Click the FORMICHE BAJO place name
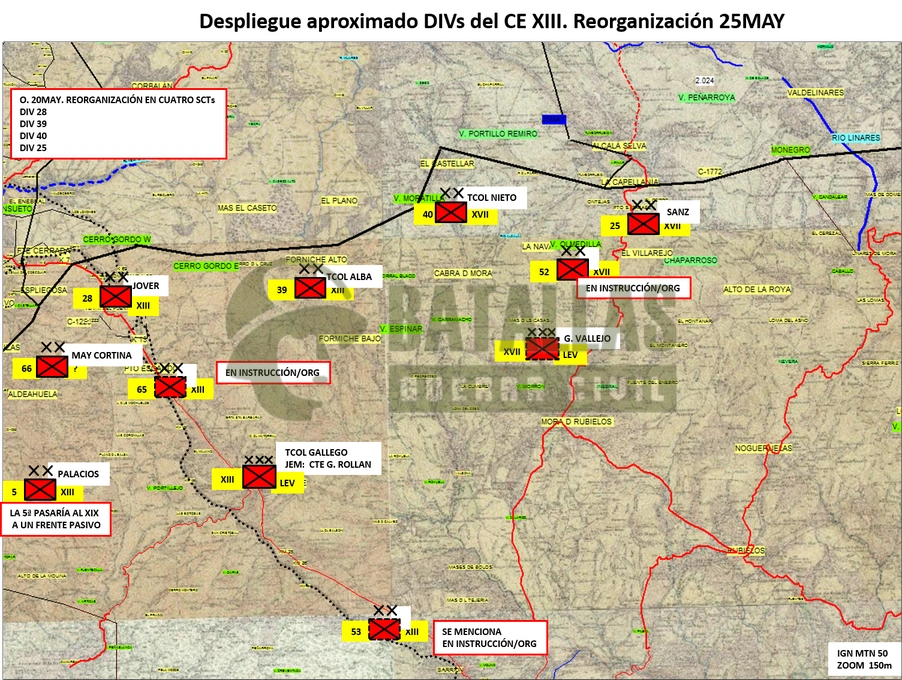This screenshot has width=902, height=680. (350, 338)
